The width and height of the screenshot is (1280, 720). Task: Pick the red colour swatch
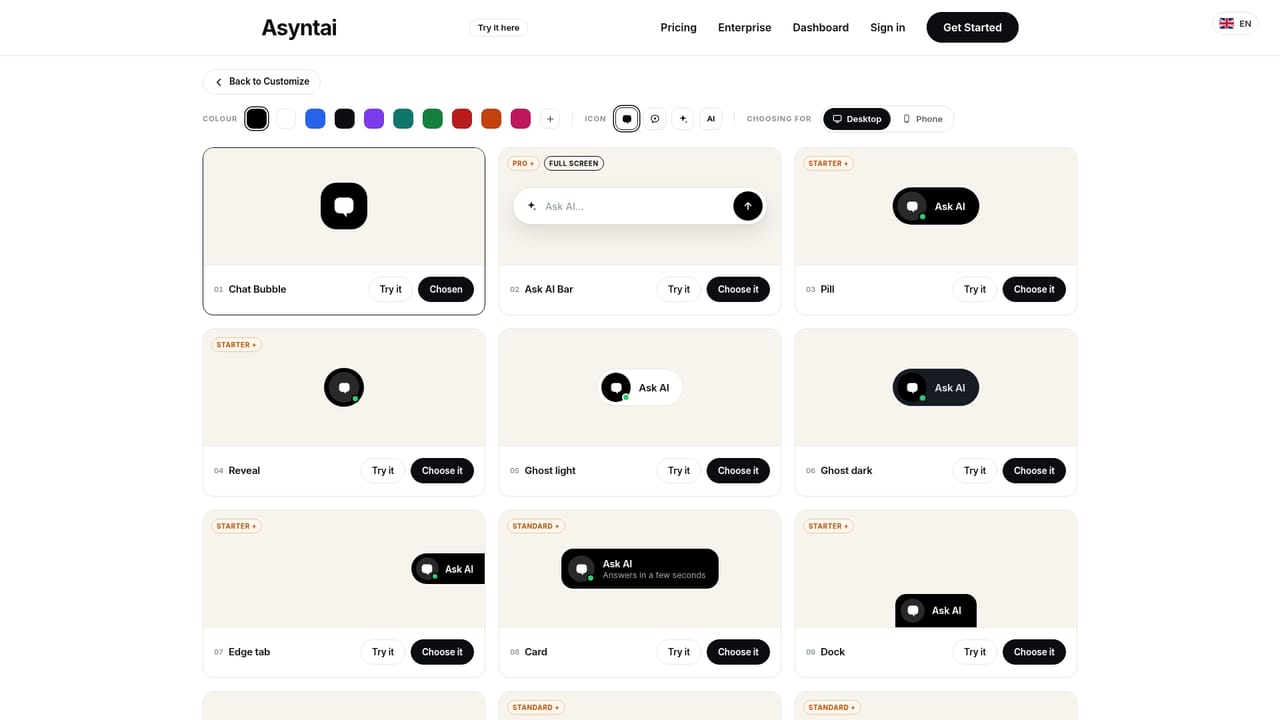pyautogui.click(x=462, y=118)
